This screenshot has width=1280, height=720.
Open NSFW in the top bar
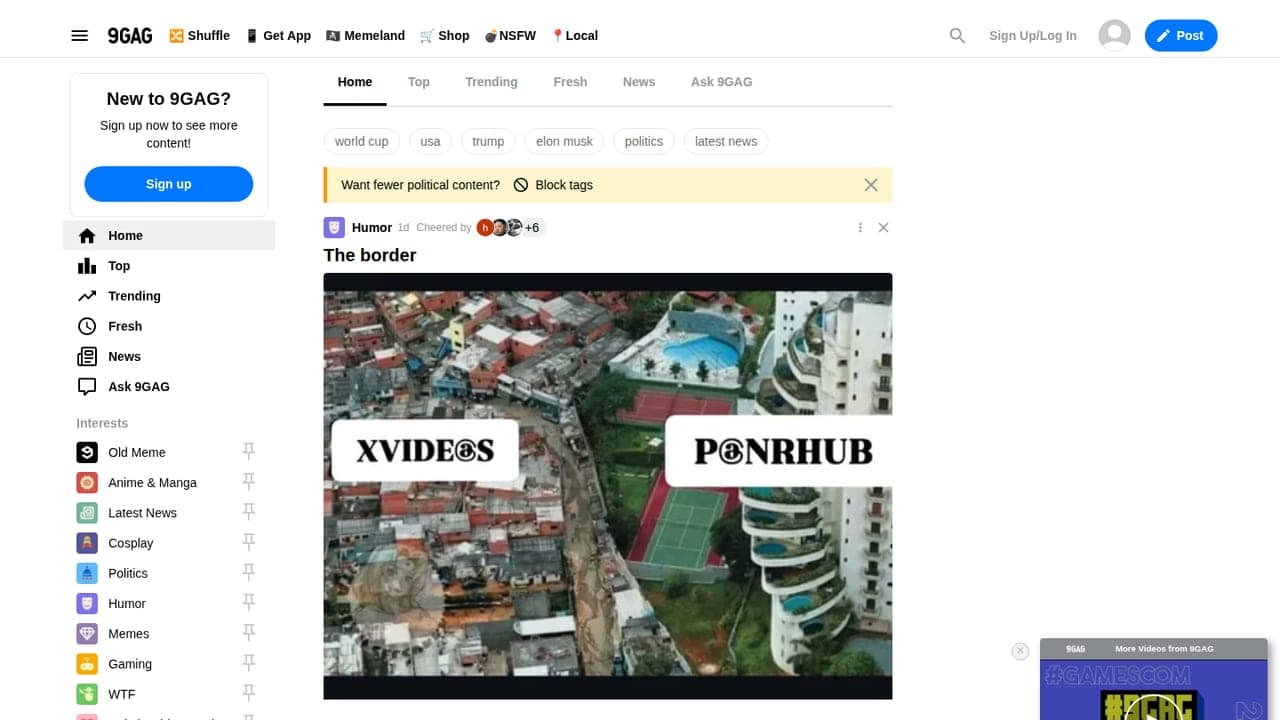pos(510,36)
